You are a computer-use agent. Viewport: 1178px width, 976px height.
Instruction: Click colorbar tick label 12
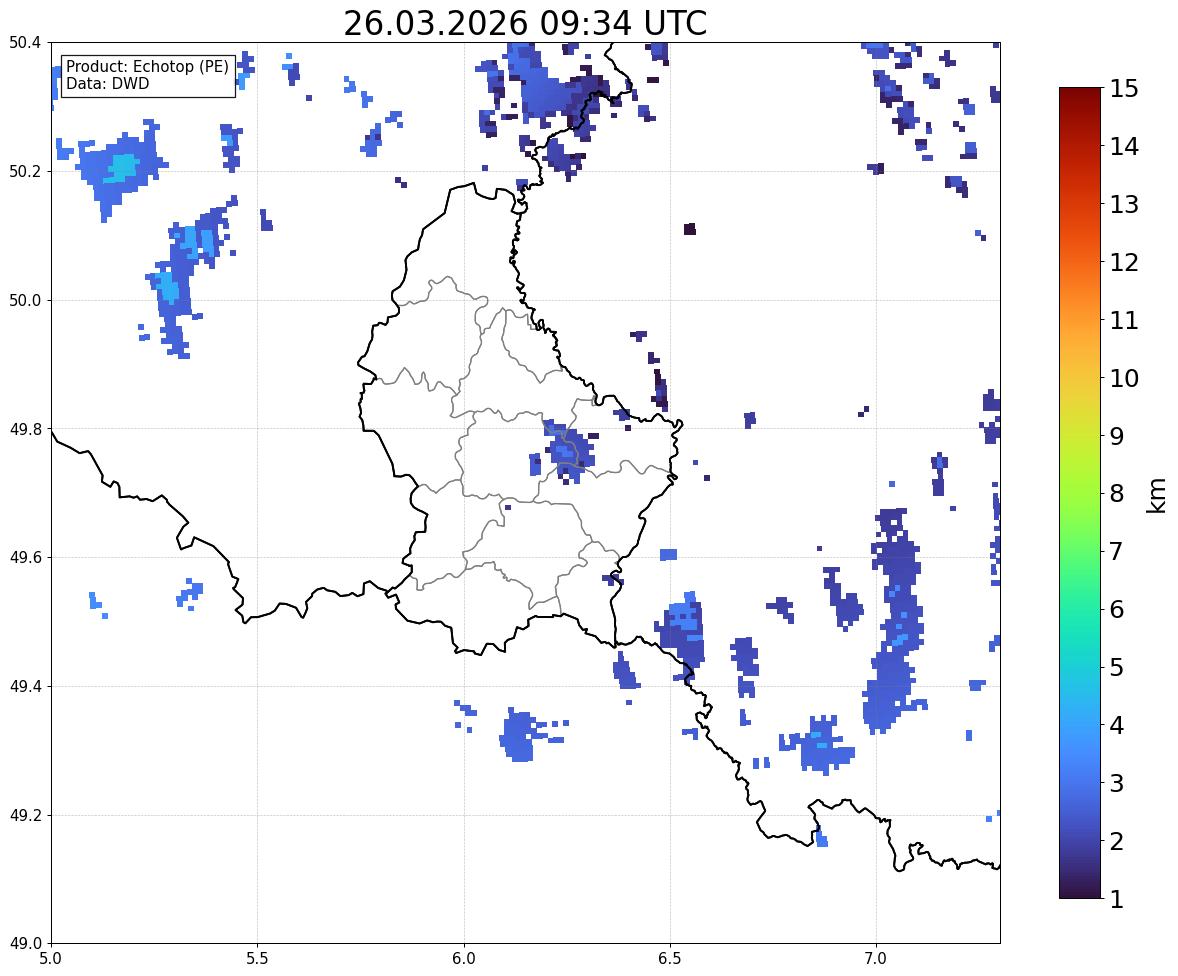click(1124, 262)
